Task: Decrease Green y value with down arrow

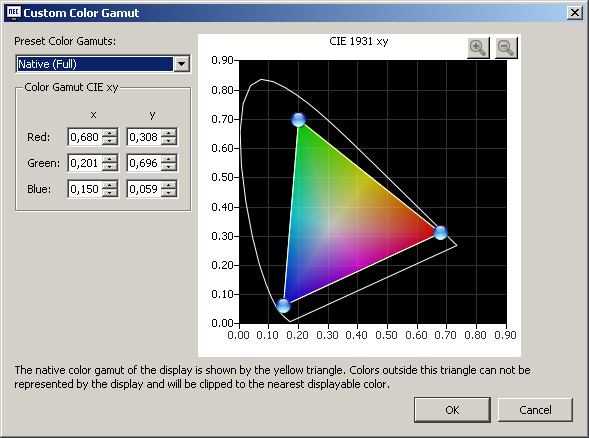Action: (169, 167)
